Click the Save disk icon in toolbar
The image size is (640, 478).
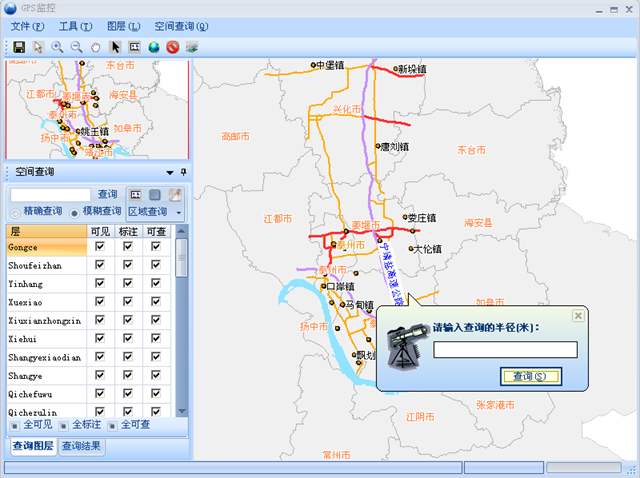pyautogui.click(x=19, y=46)
